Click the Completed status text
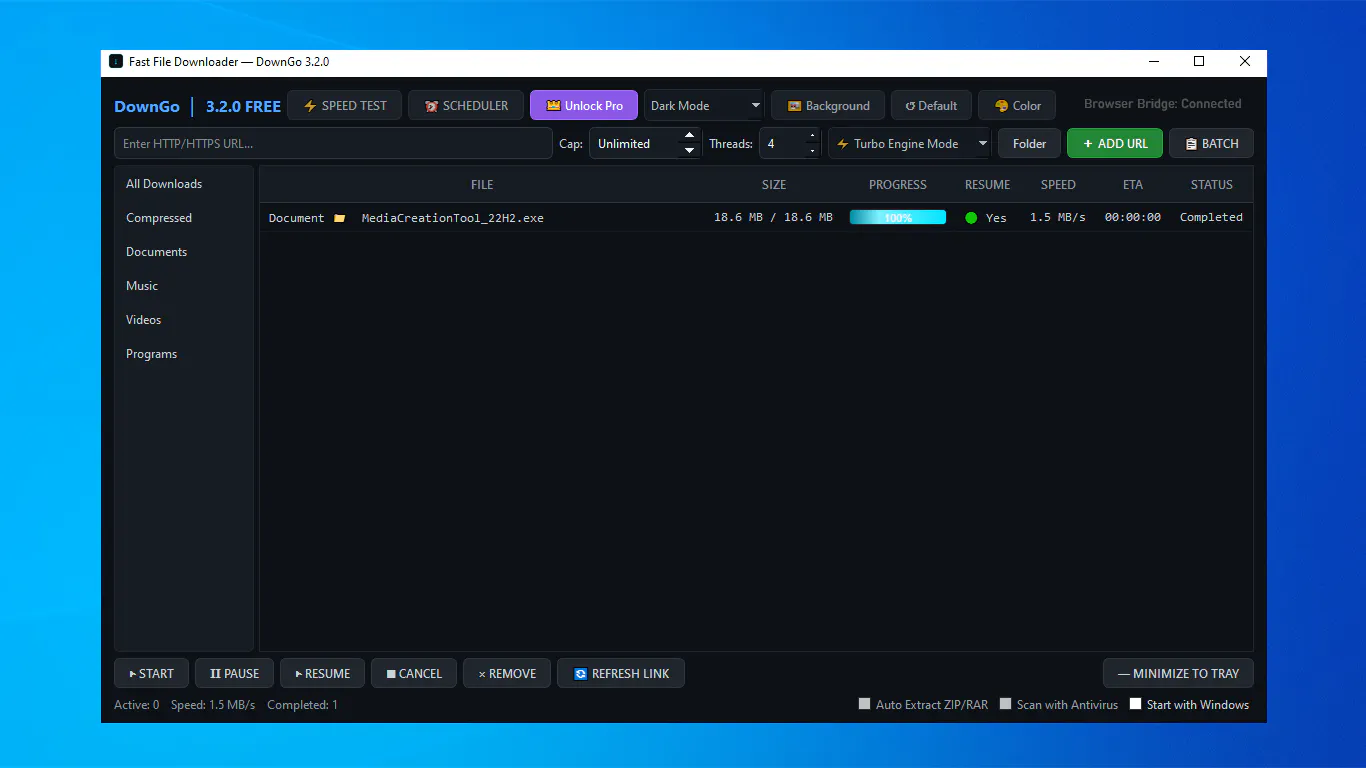The height and width of the screenshot is (768, 1366). click(x=1211, y=217)
